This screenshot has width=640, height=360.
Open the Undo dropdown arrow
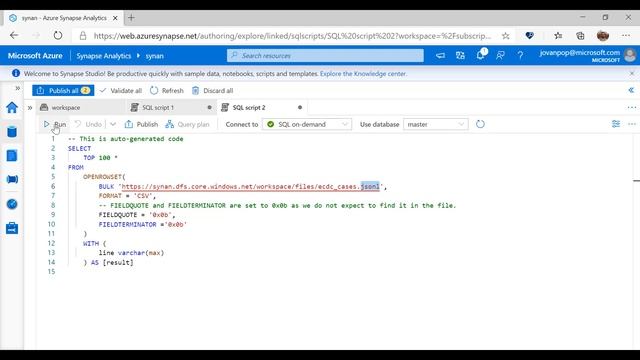(x=113, y=124)
